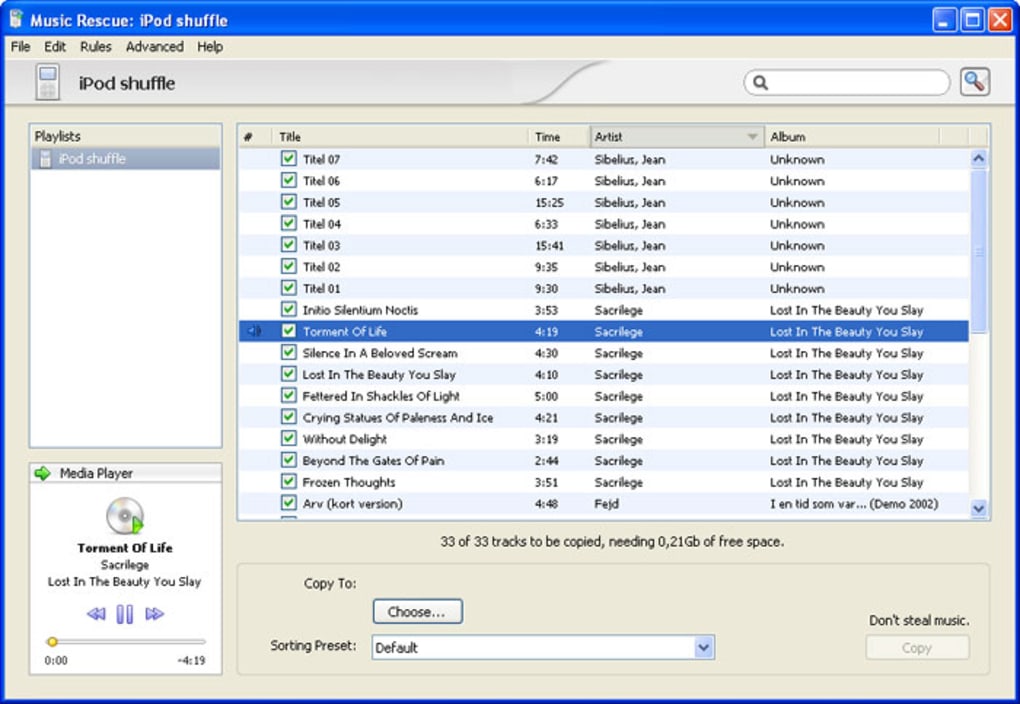
Task: Click scrollbar down arrow in track list
Action: point(978,508)
